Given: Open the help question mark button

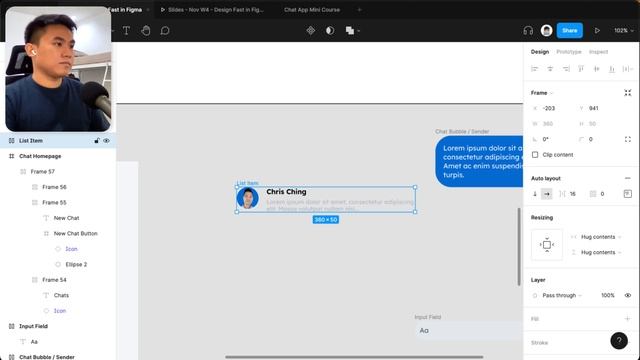Looking at the screenshot, I should click(619, 340).
